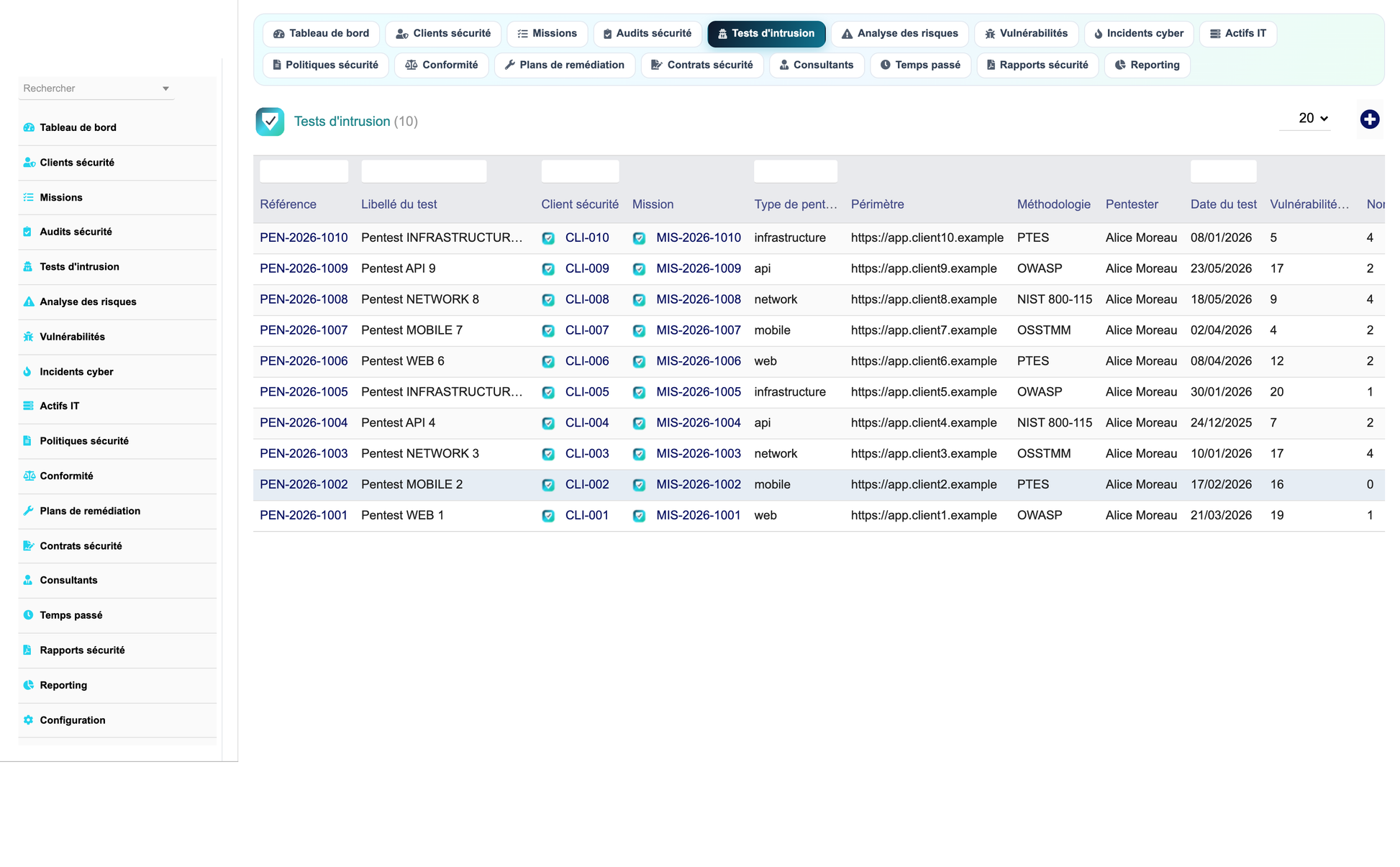This screenshot has height=867, width=1400.
Task: Sort by the Mission column header
Action: tap(653, 204)
